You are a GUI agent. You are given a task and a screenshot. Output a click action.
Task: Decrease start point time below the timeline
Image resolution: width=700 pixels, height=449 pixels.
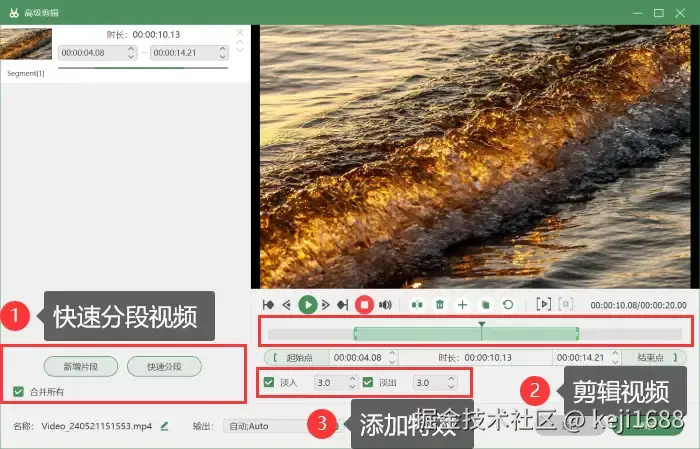point(392,361)
